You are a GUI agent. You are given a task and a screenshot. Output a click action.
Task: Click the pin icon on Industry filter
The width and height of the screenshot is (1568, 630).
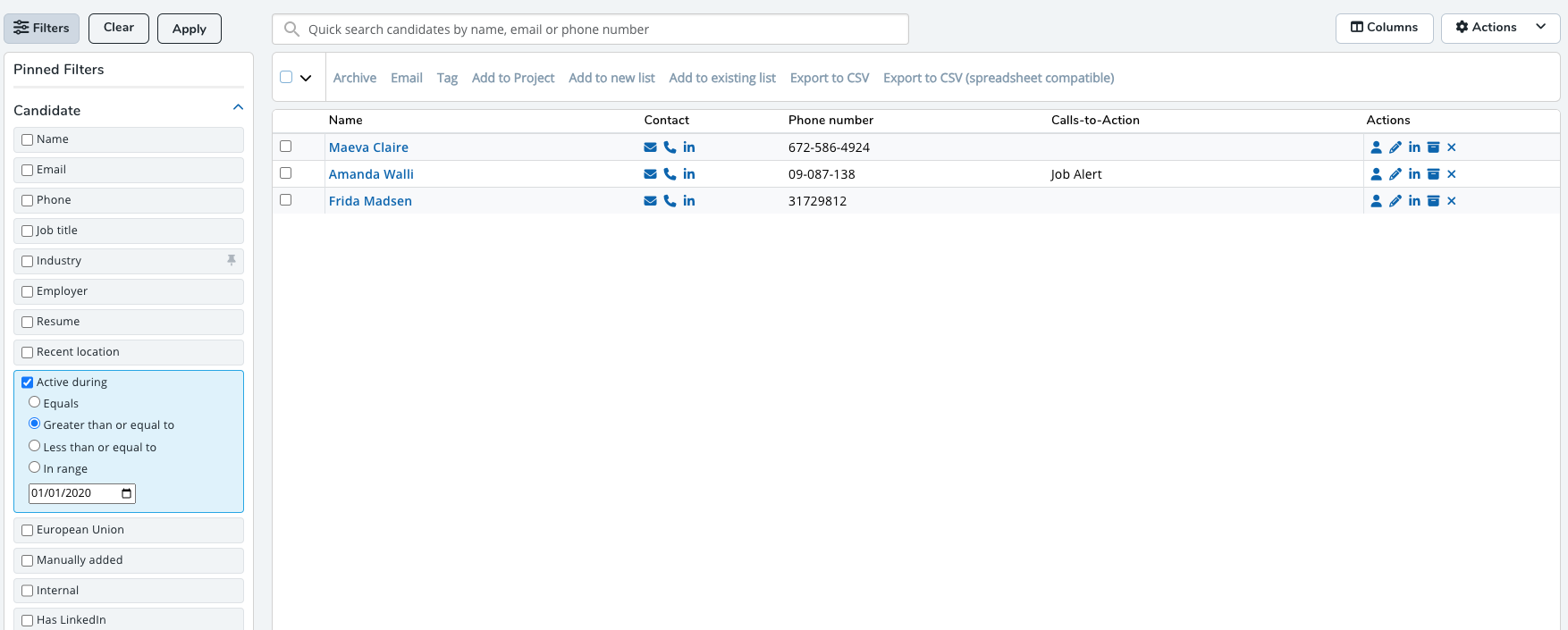click(x=232, y=260)
